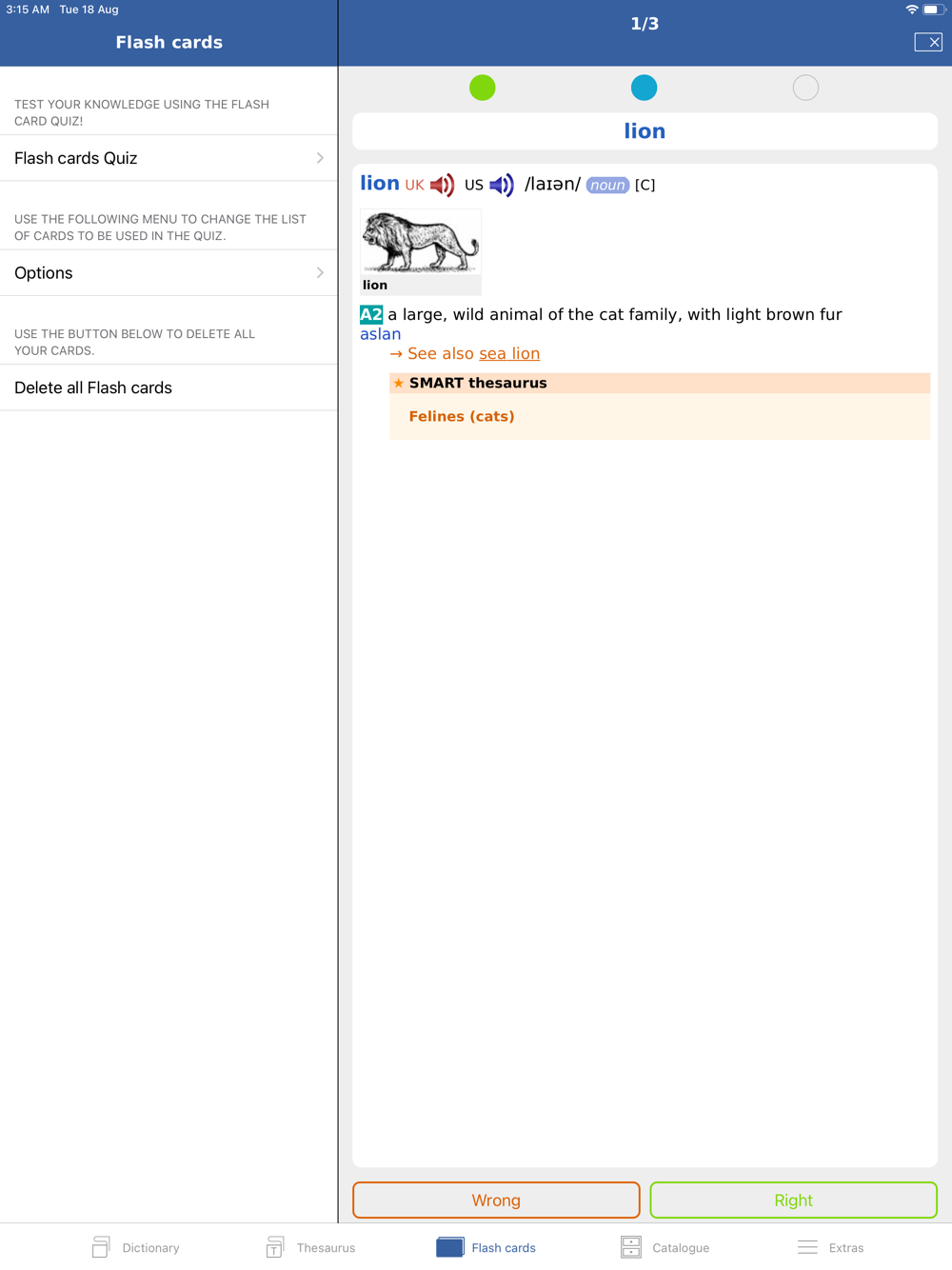Expand the Felines (cats) thesaurus entry
Viewport: 952px width, 1270px height.
point(462,416)
